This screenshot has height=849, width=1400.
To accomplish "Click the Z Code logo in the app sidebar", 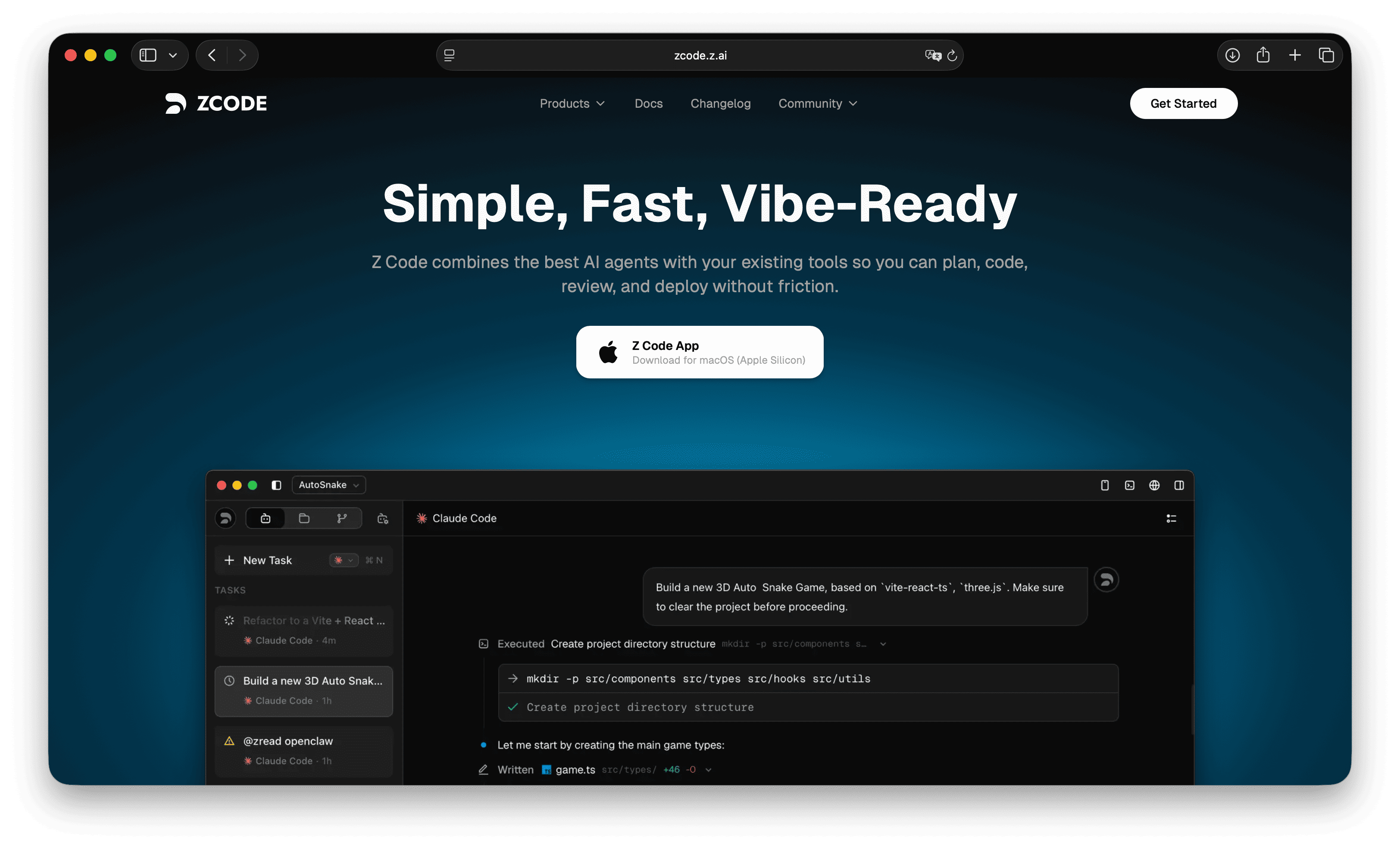I will pos(225,518).
